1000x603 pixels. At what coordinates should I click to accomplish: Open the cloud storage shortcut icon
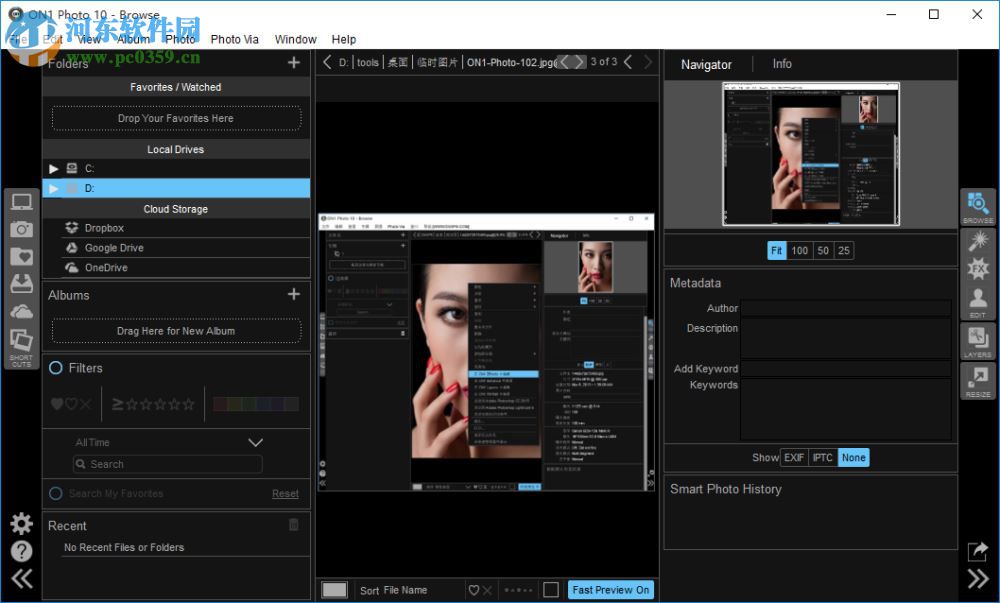(21, 311)
